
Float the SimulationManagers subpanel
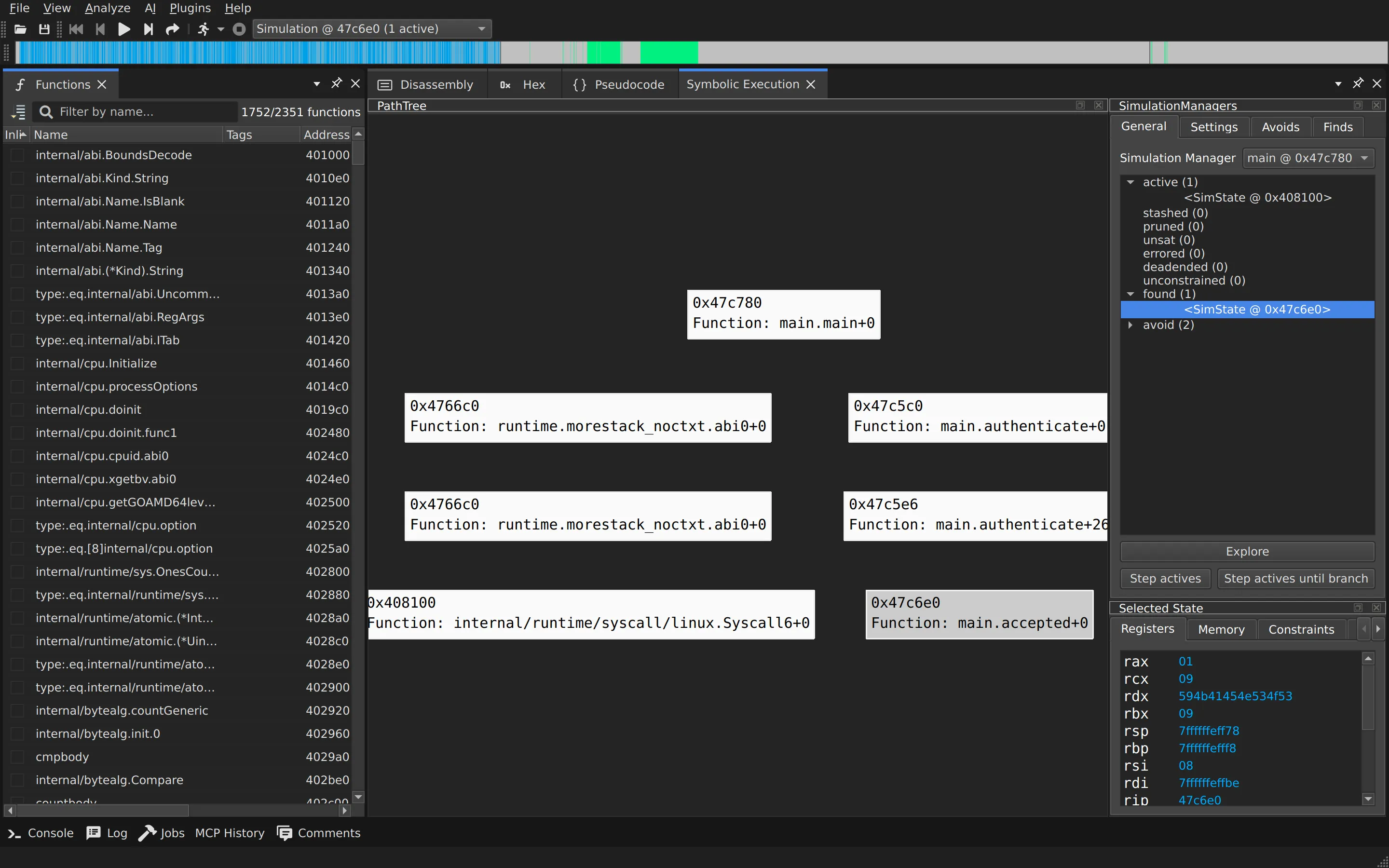point(1358,106)
